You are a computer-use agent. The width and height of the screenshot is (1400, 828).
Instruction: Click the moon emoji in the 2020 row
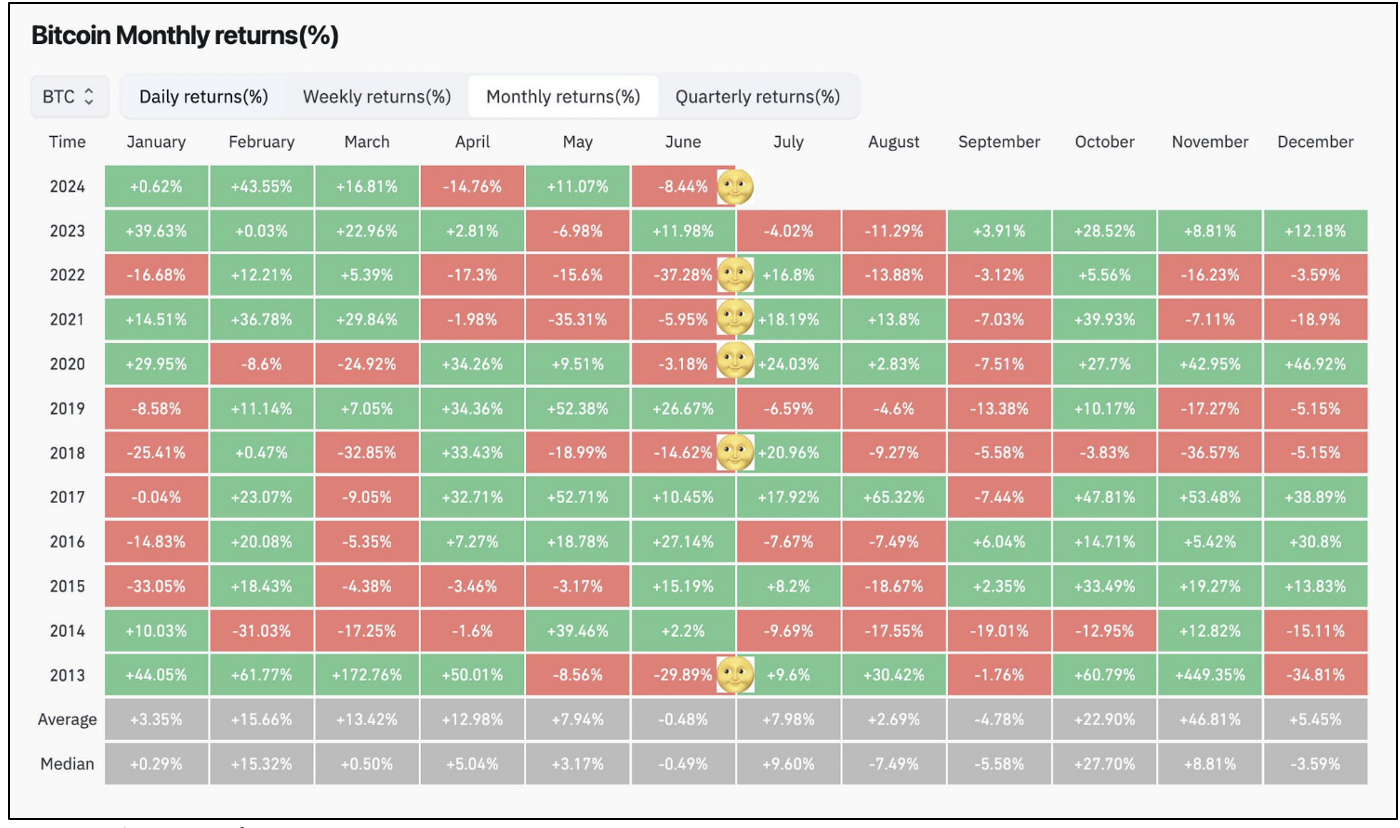click(x=735, y=361)
